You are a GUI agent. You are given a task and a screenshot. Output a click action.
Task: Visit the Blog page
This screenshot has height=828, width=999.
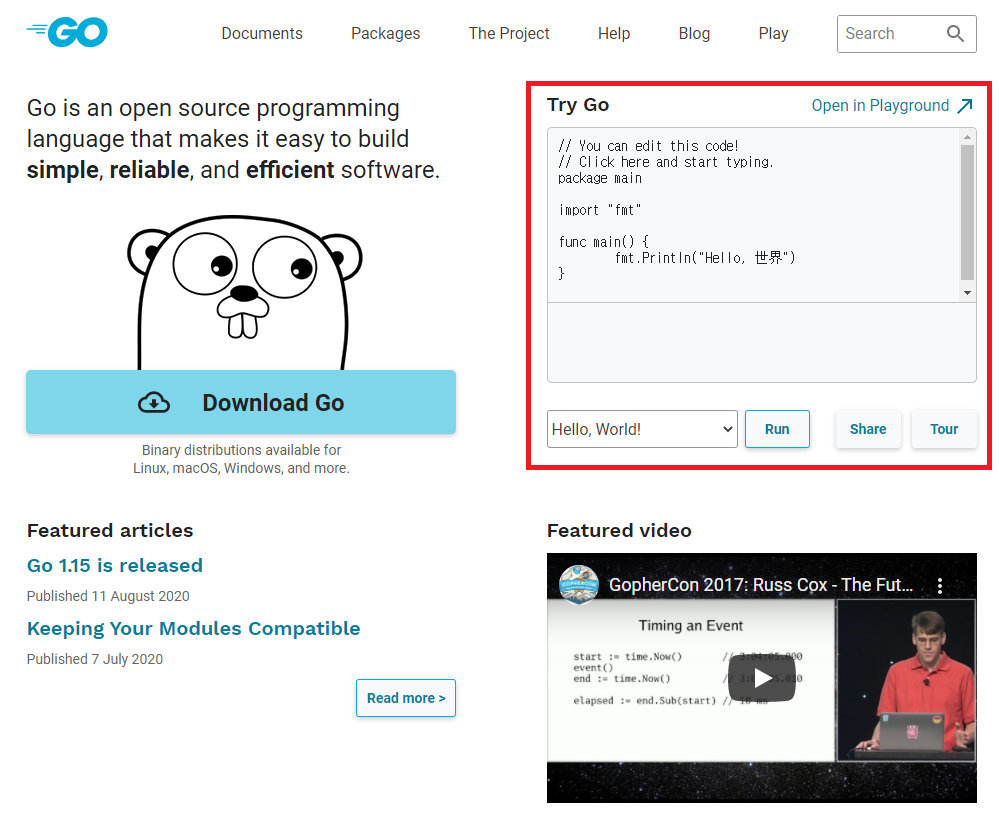(x=694, y=34)
